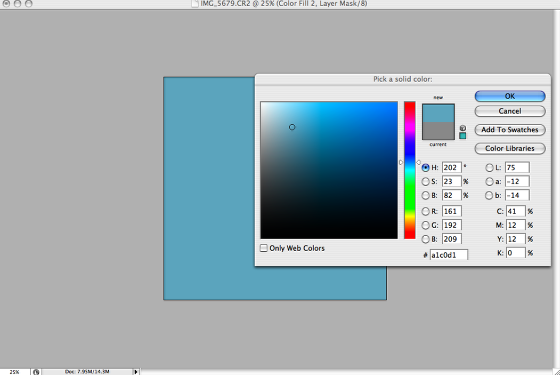Click the Cancel button
This screenshot has width=560, height=375.
(x=510, y=111)
